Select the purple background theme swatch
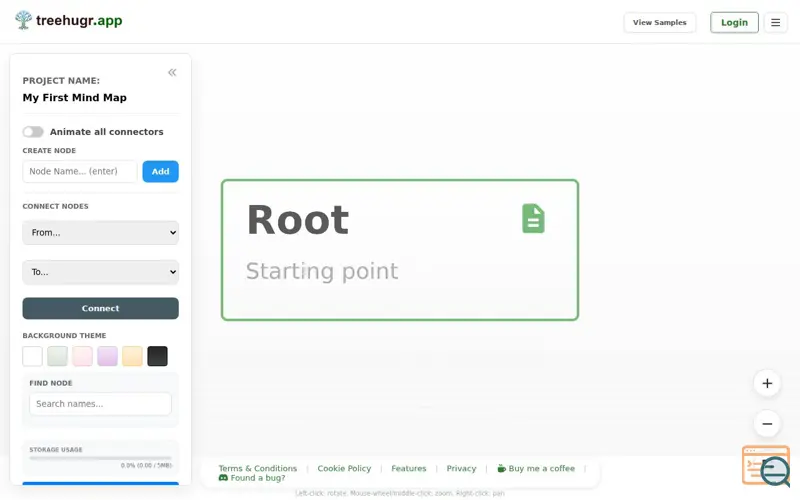Viewport: 800px width, 500px height. click(x=108, y=356)
